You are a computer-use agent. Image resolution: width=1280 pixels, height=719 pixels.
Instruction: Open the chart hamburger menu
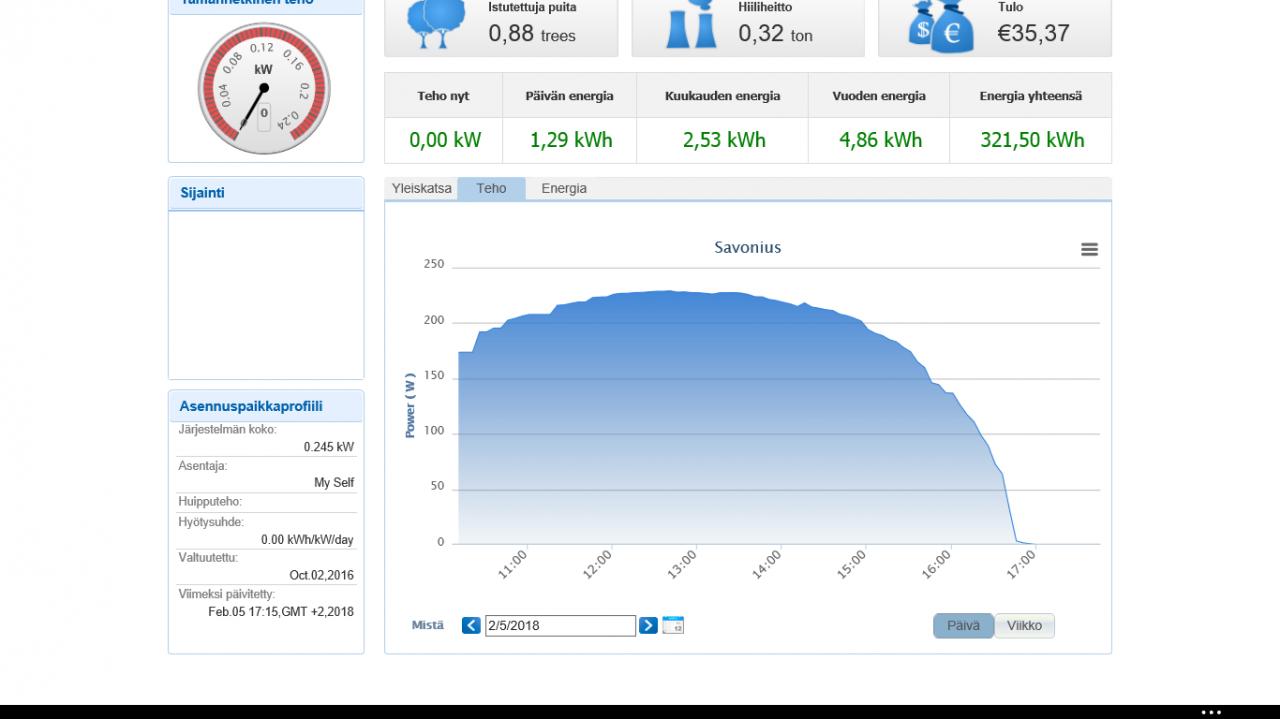pyautogui.click(x=1089, y=249)
